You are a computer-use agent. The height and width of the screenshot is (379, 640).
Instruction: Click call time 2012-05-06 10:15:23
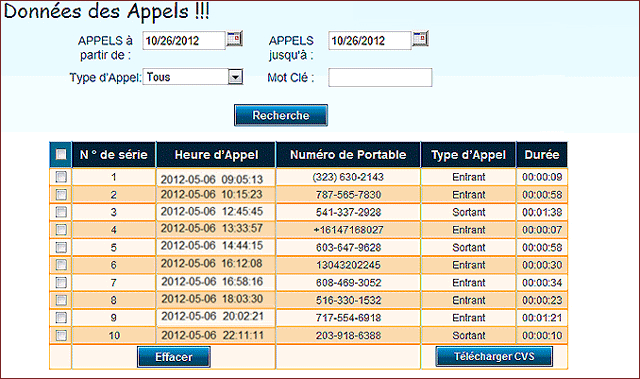(211, 194)
